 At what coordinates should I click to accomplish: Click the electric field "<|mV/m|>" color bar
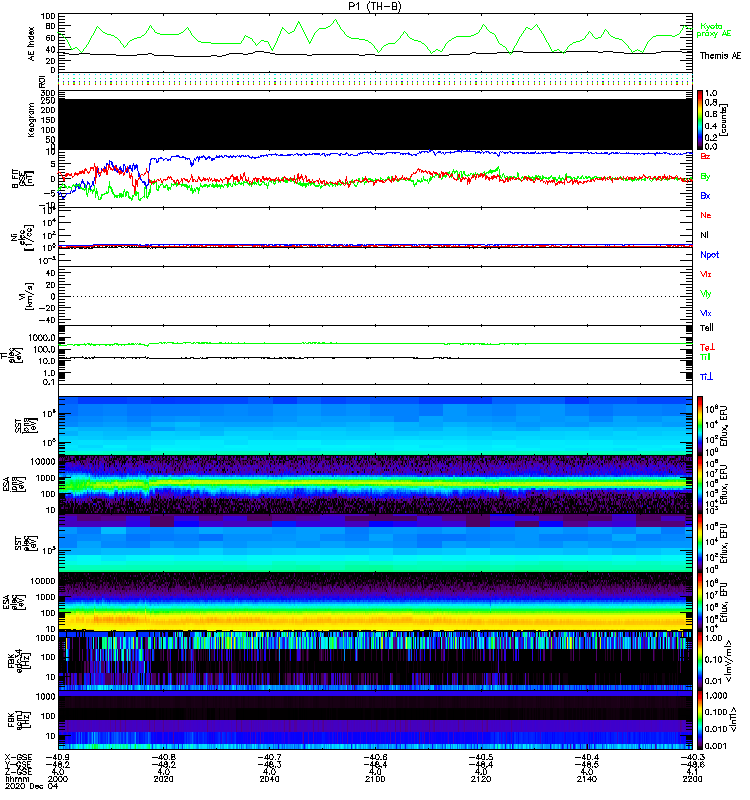[x=700, y=660]
